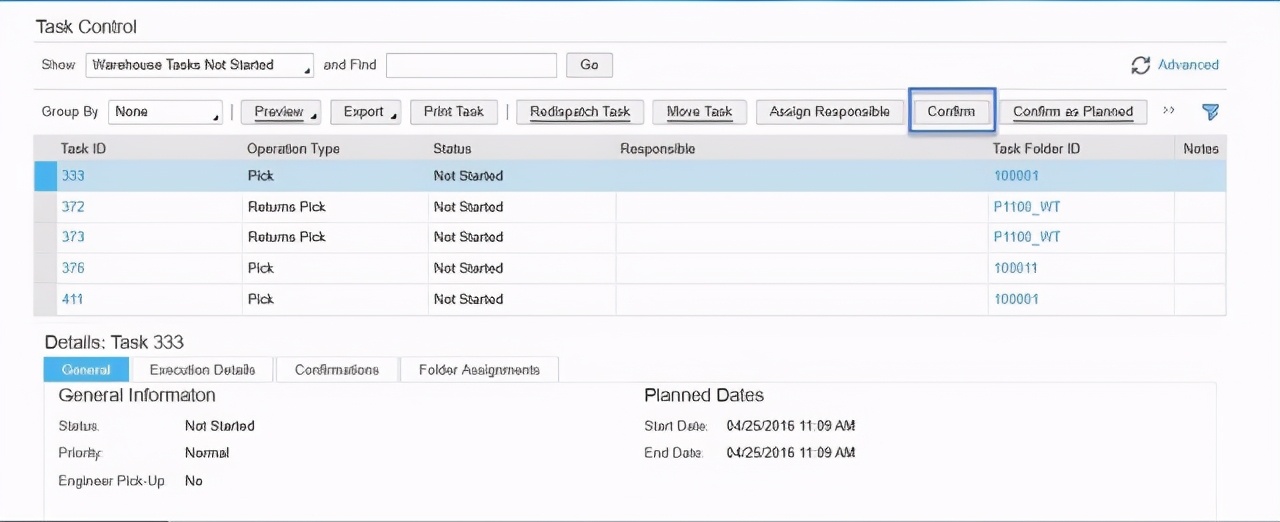Click the Go button
Screen dimensions: 1280x522
(589, 65)
